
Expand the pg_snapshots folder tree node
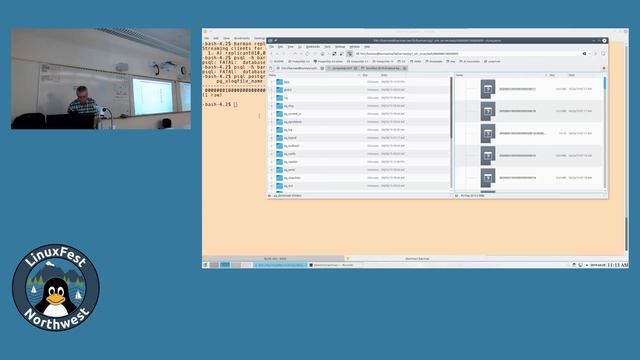272,178
